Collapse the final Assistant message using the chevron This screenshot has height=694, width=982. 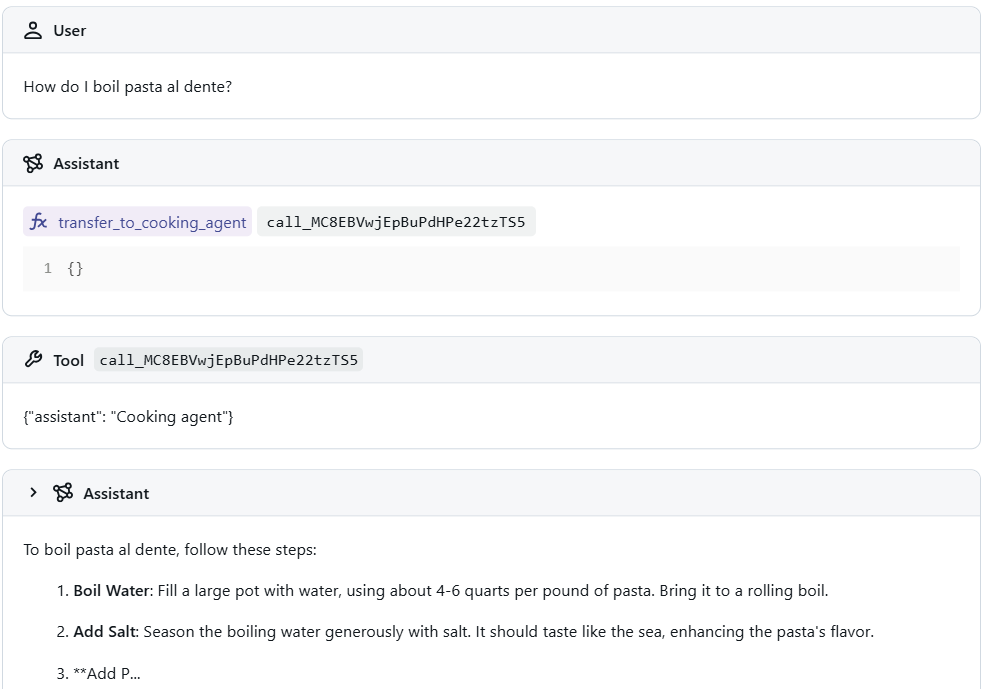pyautogui.click(x=33, y=493)
